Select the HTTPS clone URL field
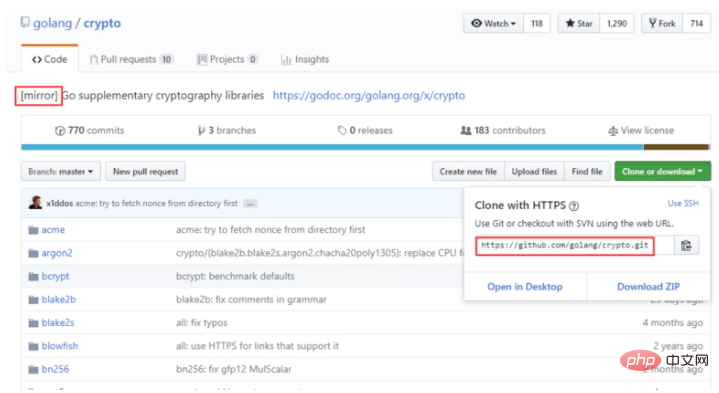 [575, 245]
